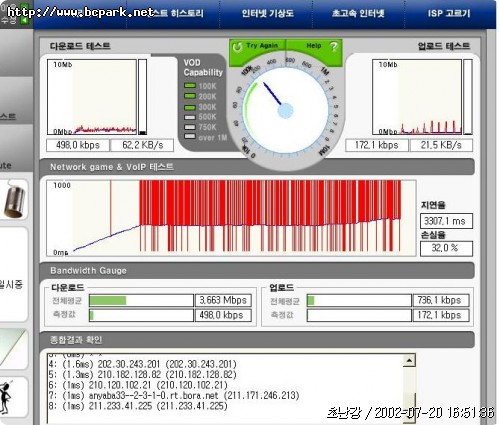Open the 초고속 인터넷 menu tab
500x425 pixels.
click(358, 13)
